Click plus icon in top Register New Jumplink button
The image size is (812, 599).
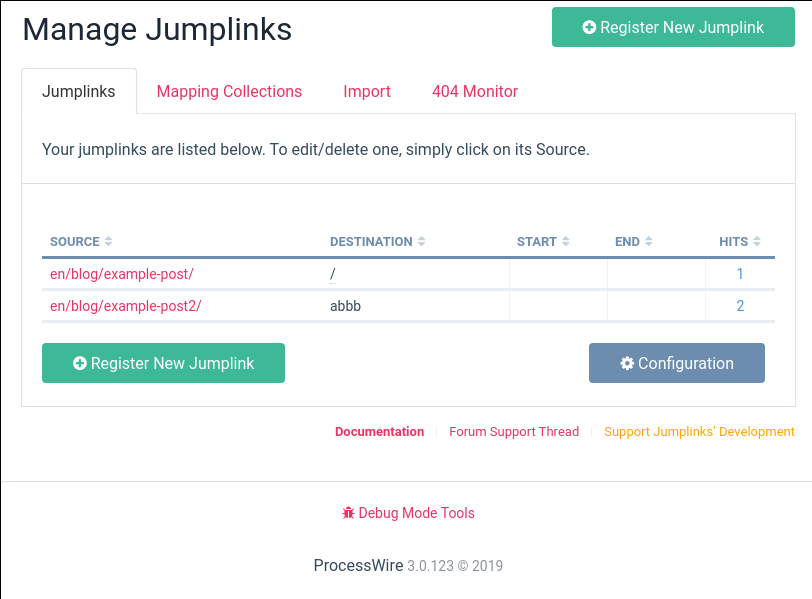pyautogui.click(x=589, y=28)
